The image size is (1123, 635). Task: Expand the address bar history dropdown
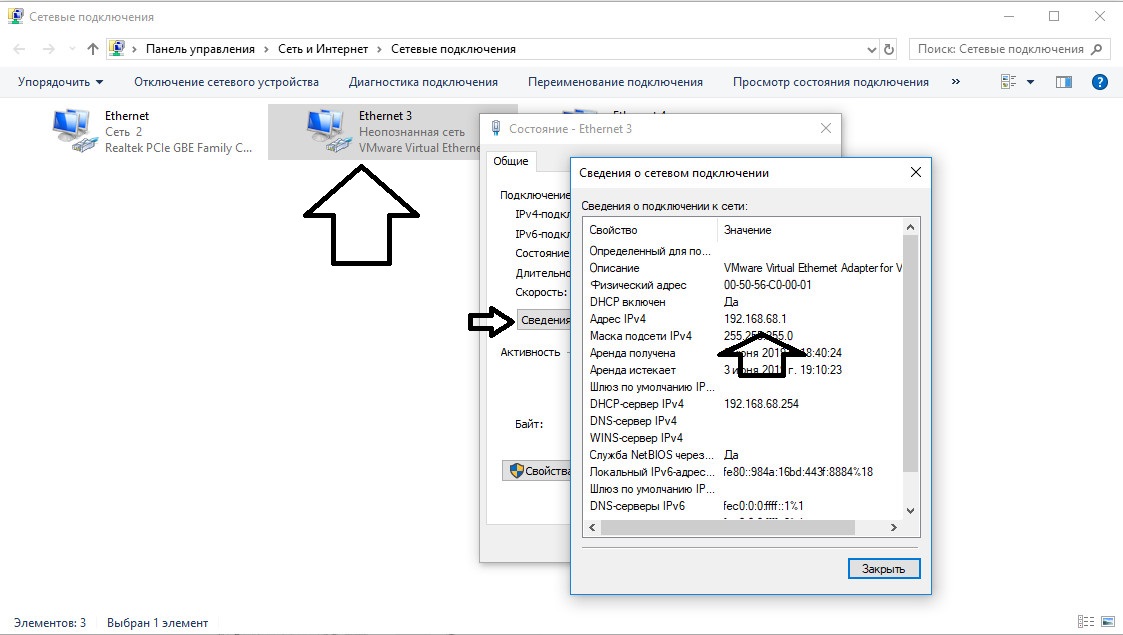(871, 49)
